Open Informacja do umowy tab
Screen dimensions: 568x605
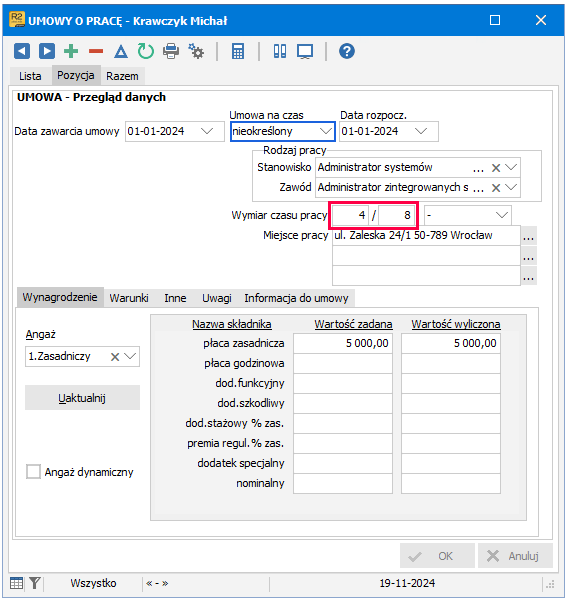tap(296, 298)
